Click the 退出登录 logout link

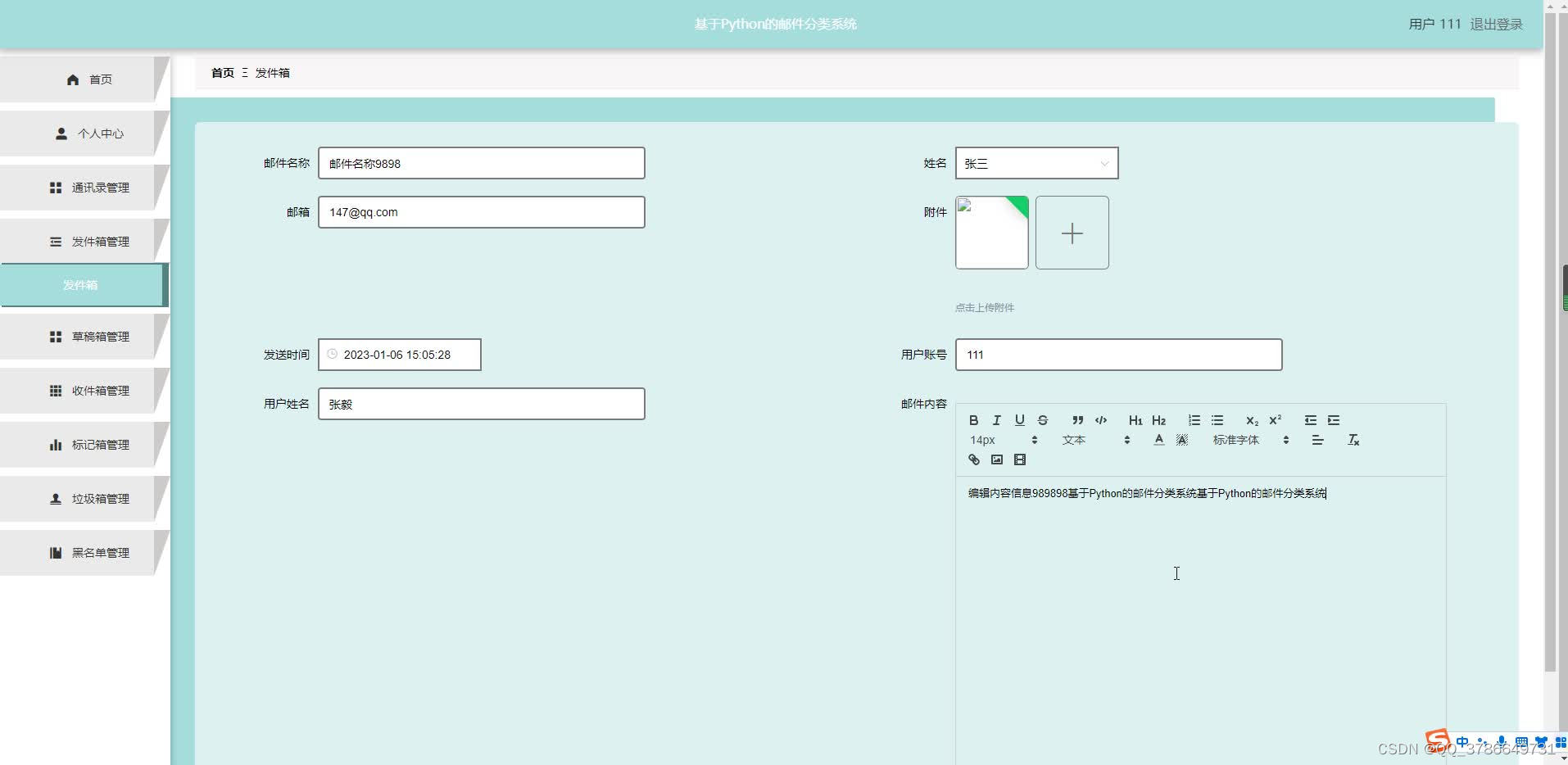[1496, 25]
